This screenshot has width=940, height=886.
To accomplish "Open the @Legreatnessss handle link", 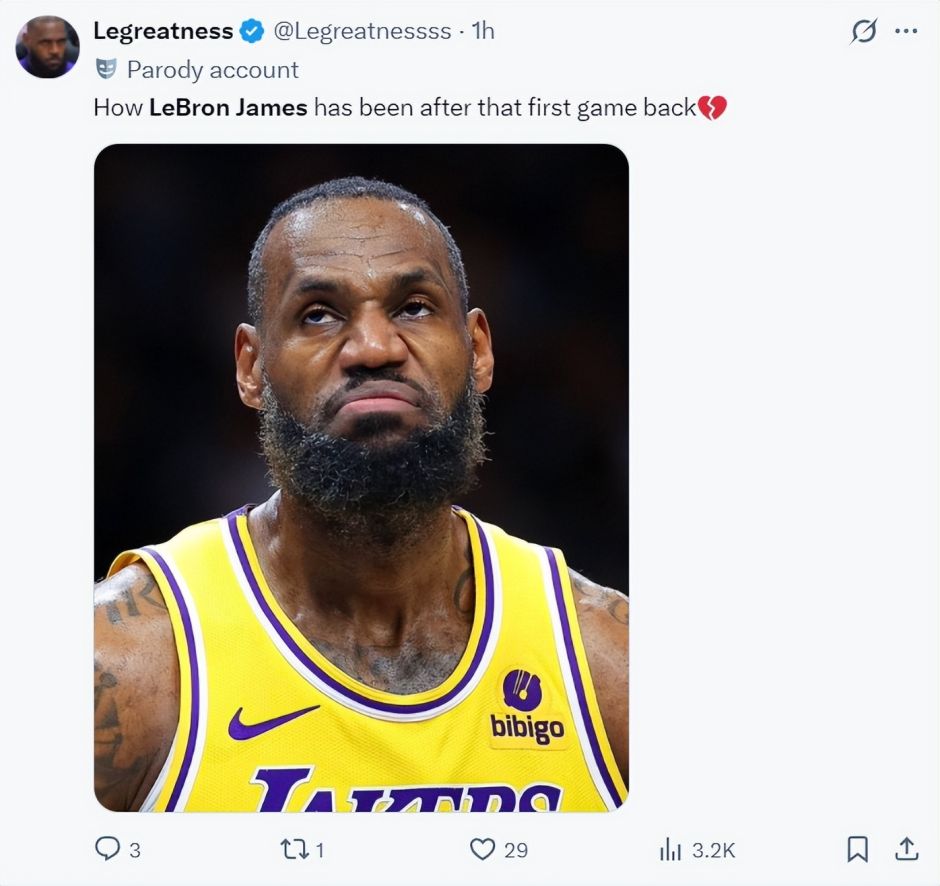I will click(362, 31).
